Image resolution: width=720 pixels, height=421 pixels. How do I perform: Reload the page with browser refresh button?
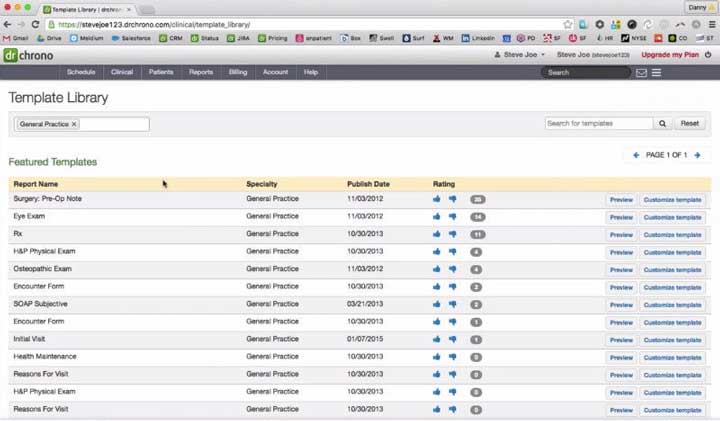click(x=37, y=24)
